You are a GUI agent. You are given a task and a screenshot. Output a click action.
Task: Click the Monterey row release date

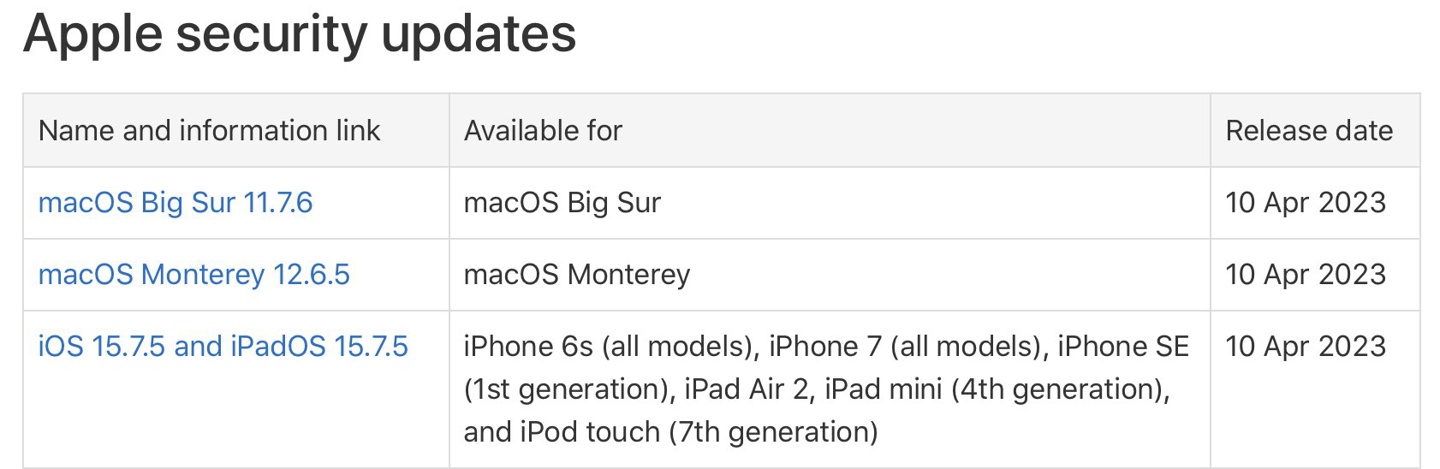(x=1306, y=274)
